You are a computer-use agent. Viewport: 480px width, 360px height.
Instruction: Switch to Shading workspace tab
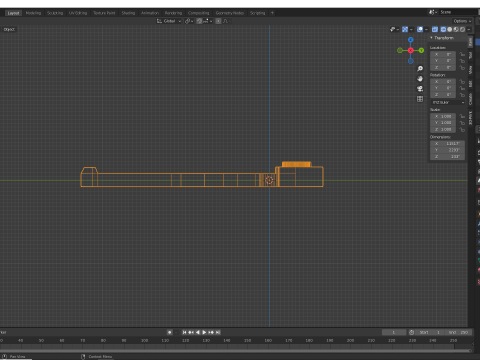point(128,13)
